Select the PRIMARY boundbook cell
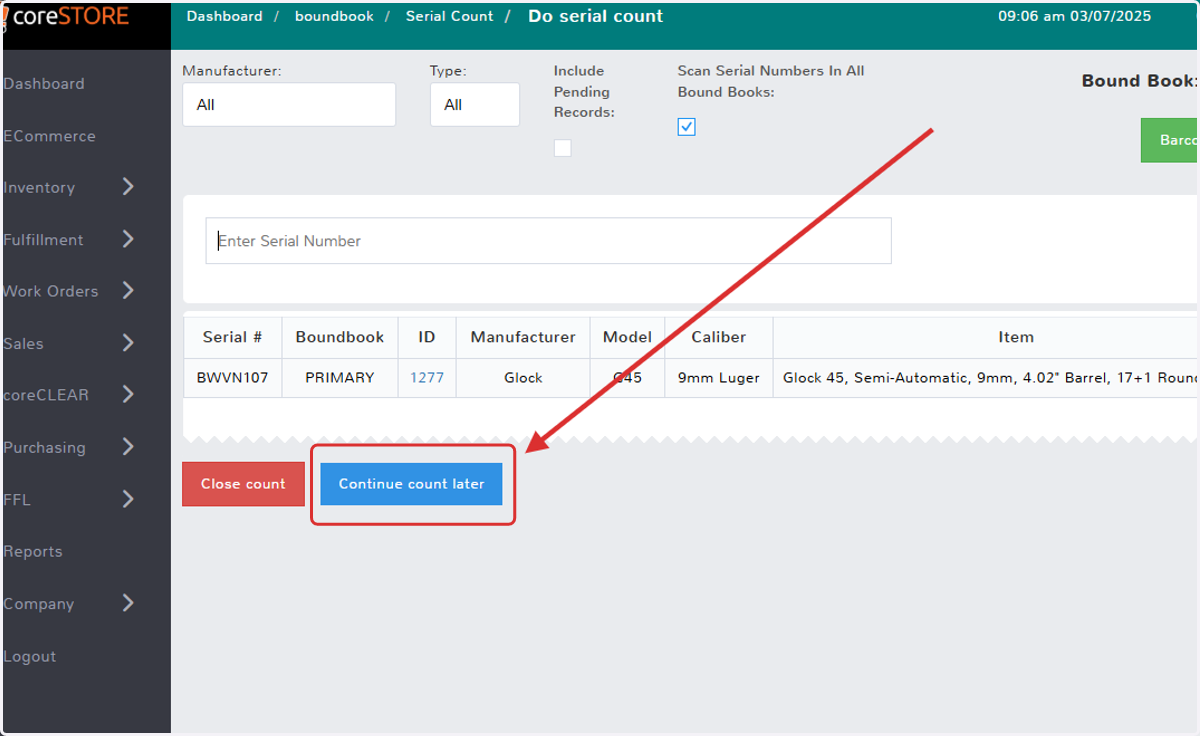 (x=340, y=378)
